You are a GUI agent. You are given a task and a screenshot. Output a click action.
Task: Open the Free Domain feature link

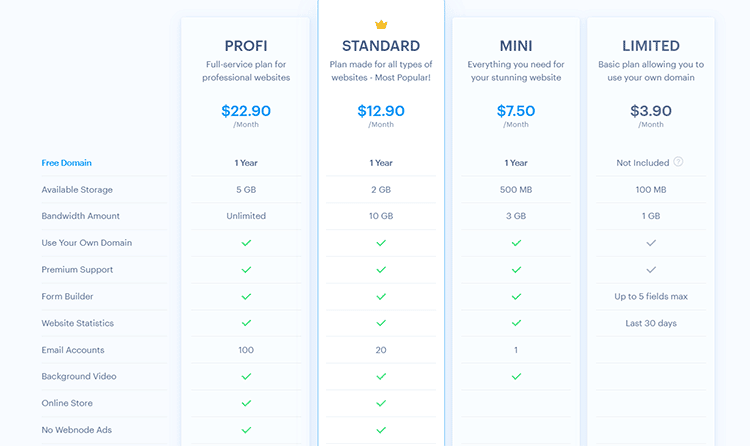pyautogui.click(x=66, y=163)
